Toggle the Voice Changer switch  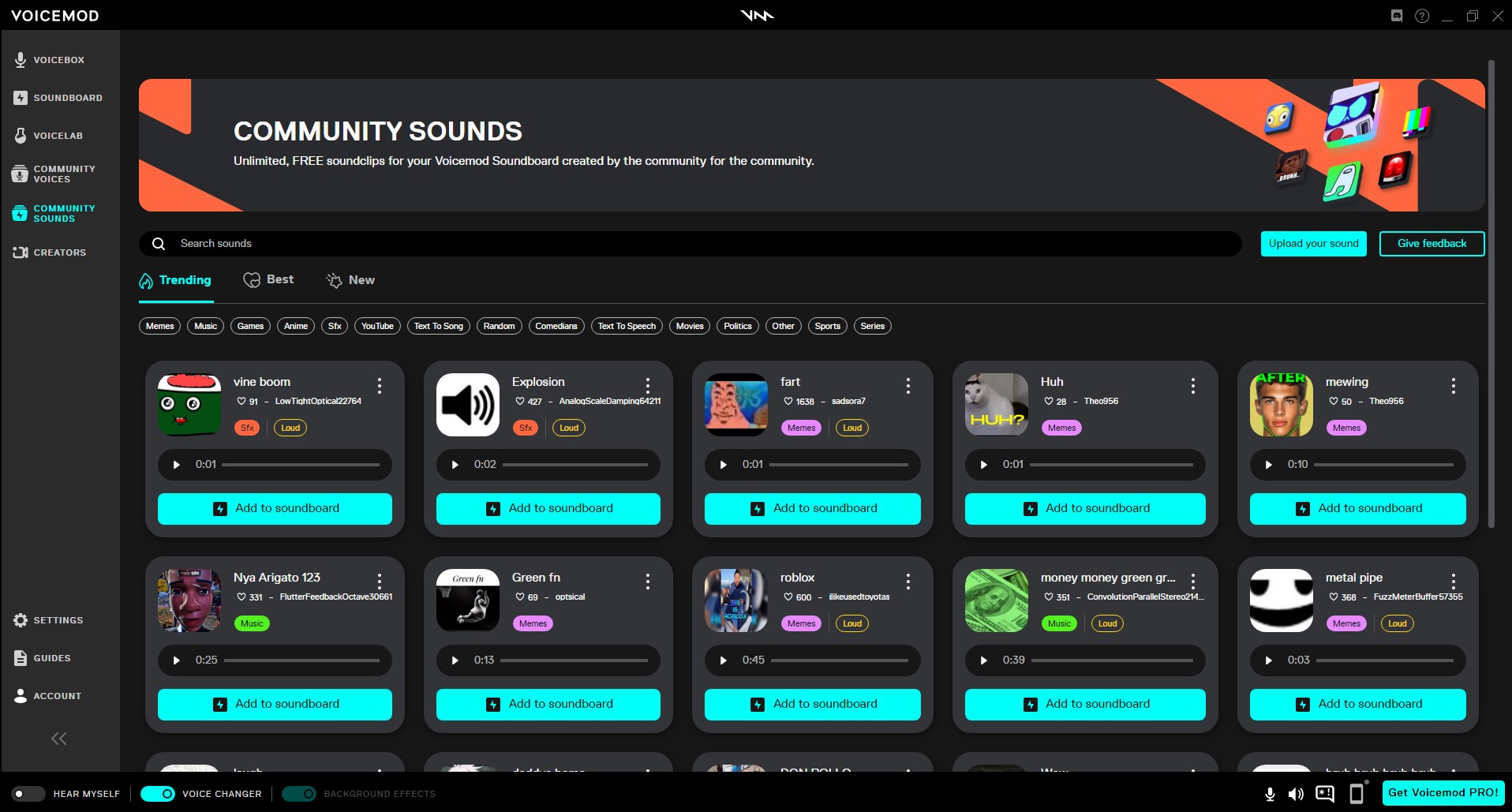(x=158, y=794)
